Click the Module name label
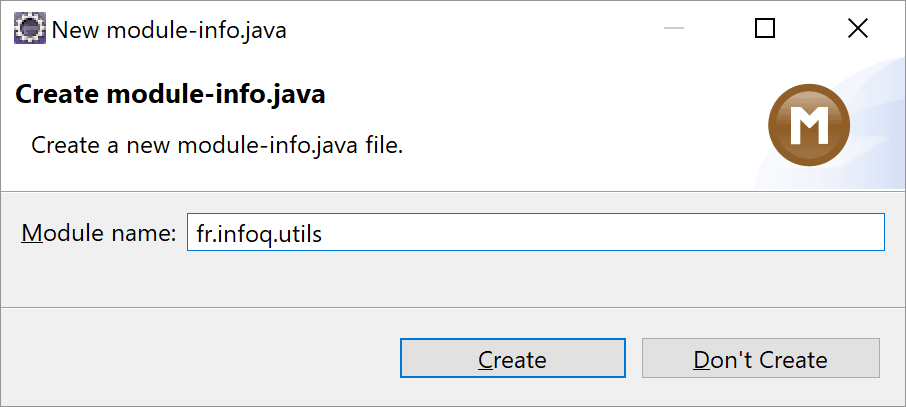Screen dimensions: 906x407 click(x=98, y=232)
